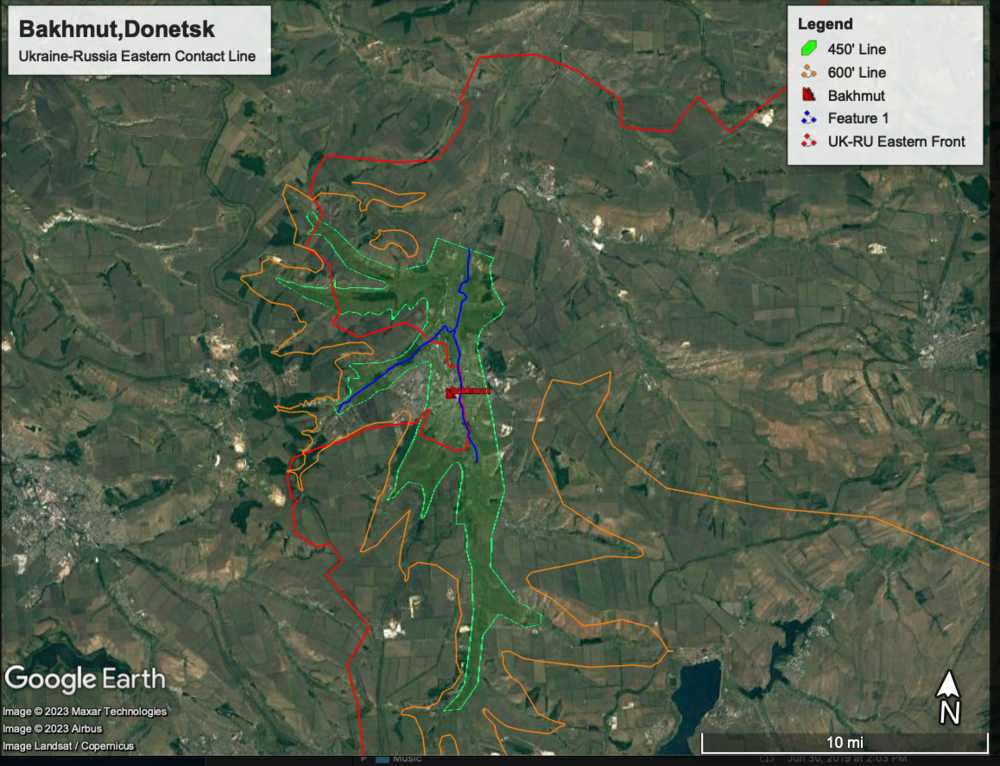Select the UK-RU Eastern Front legend label
The image size is (1000, 766).
pos(897,142)
